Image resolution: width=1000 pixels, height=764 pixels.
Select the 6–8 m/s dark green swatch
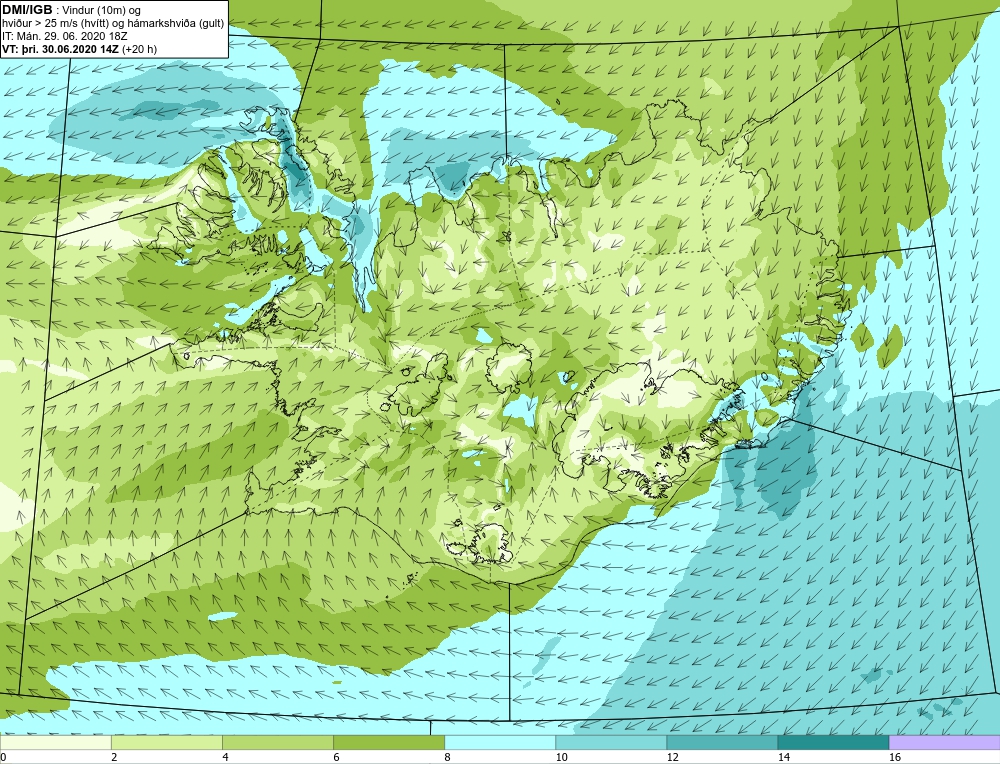388,742
